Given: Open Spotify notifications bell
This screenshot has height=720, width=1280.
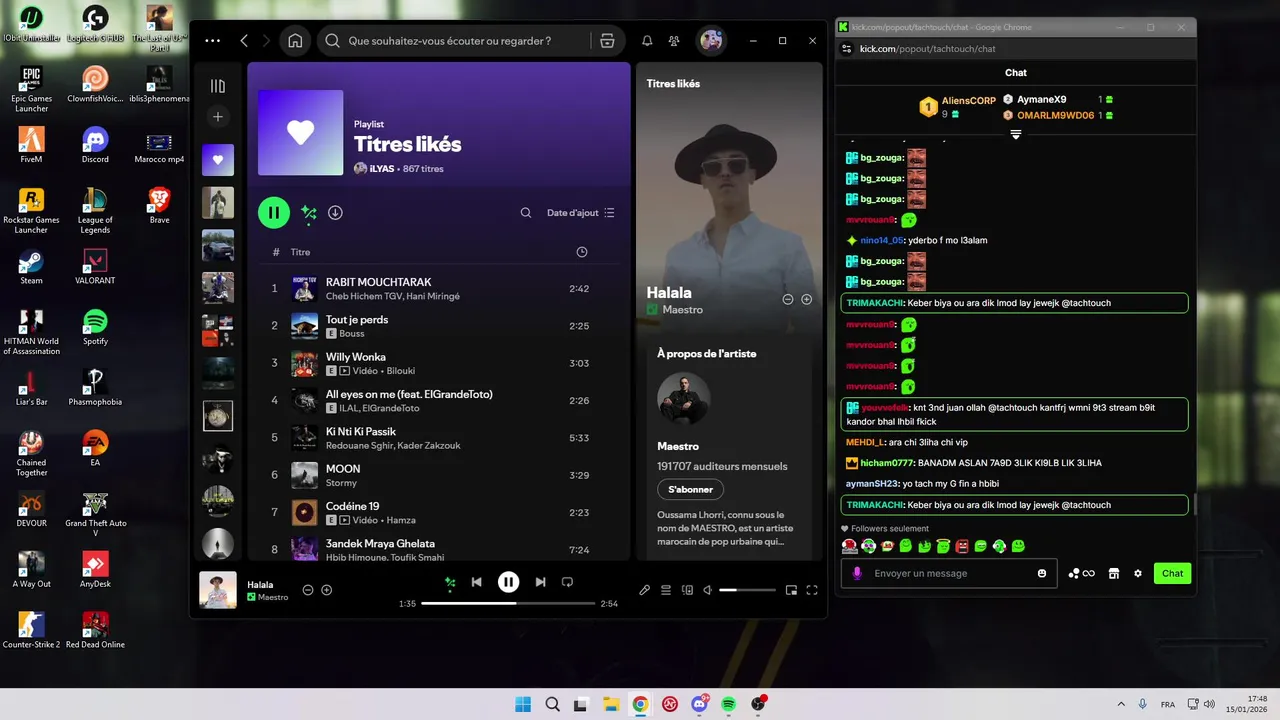Looking at the screenshot, I should click(647, 41).
